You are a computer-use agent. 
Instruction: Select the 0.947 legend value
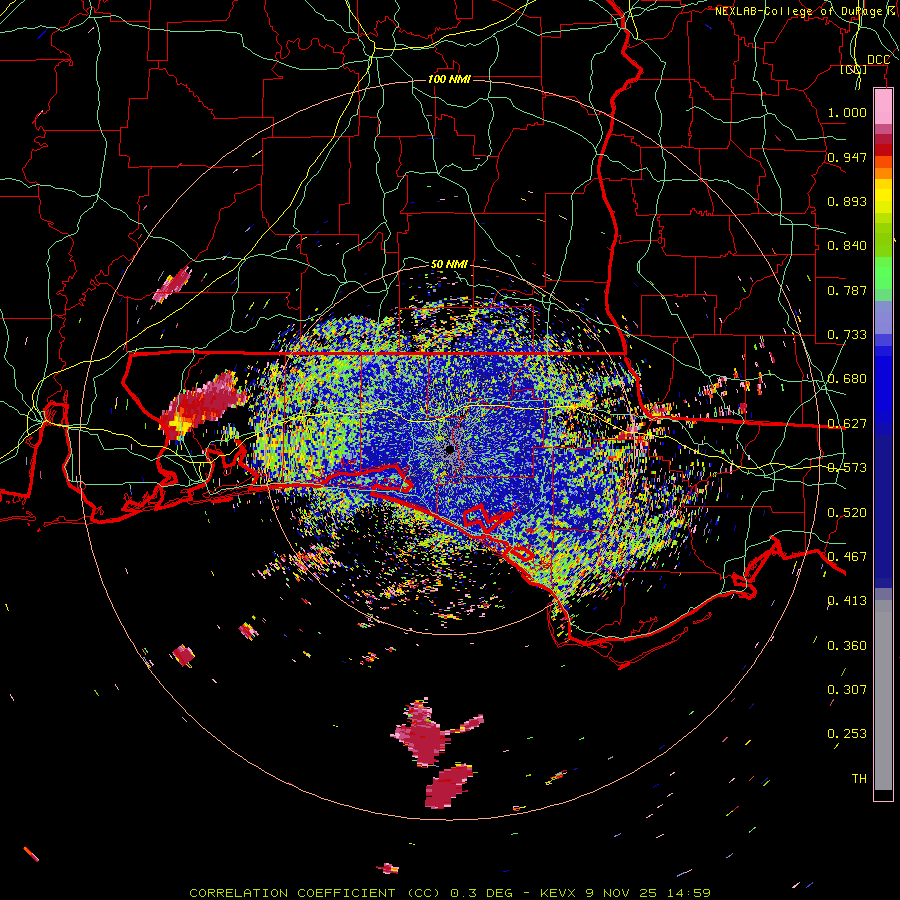tap(847, 157)
